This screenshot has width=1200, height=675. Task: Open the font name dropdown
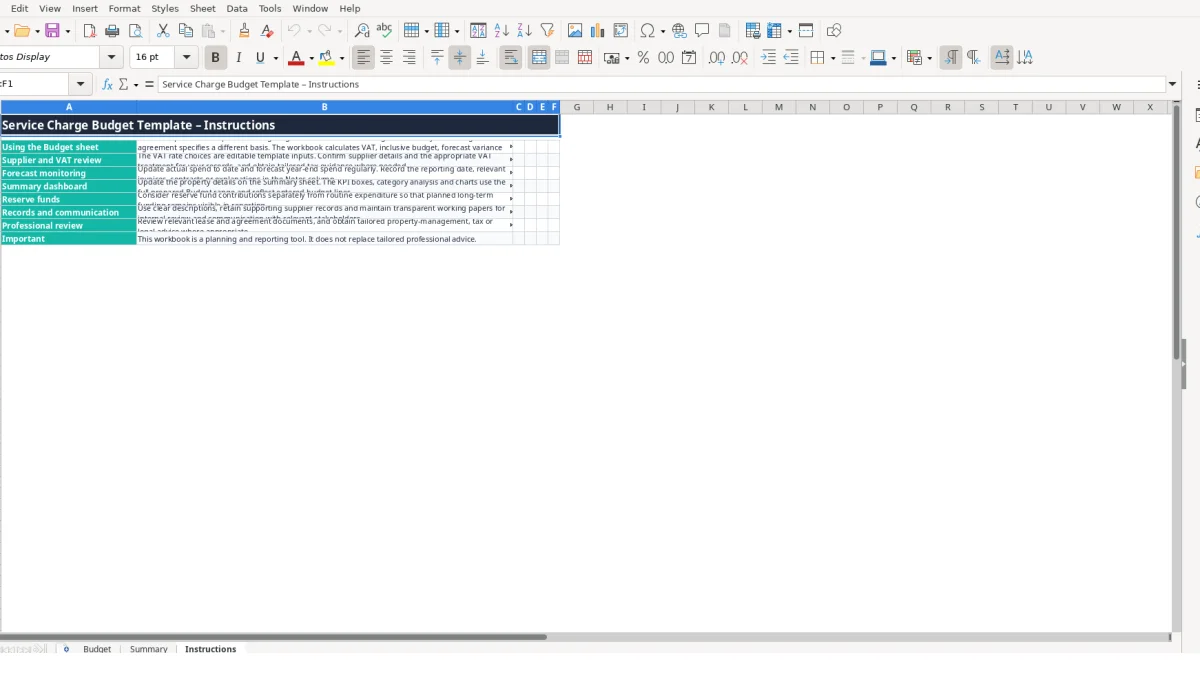[x=112, y=57]
